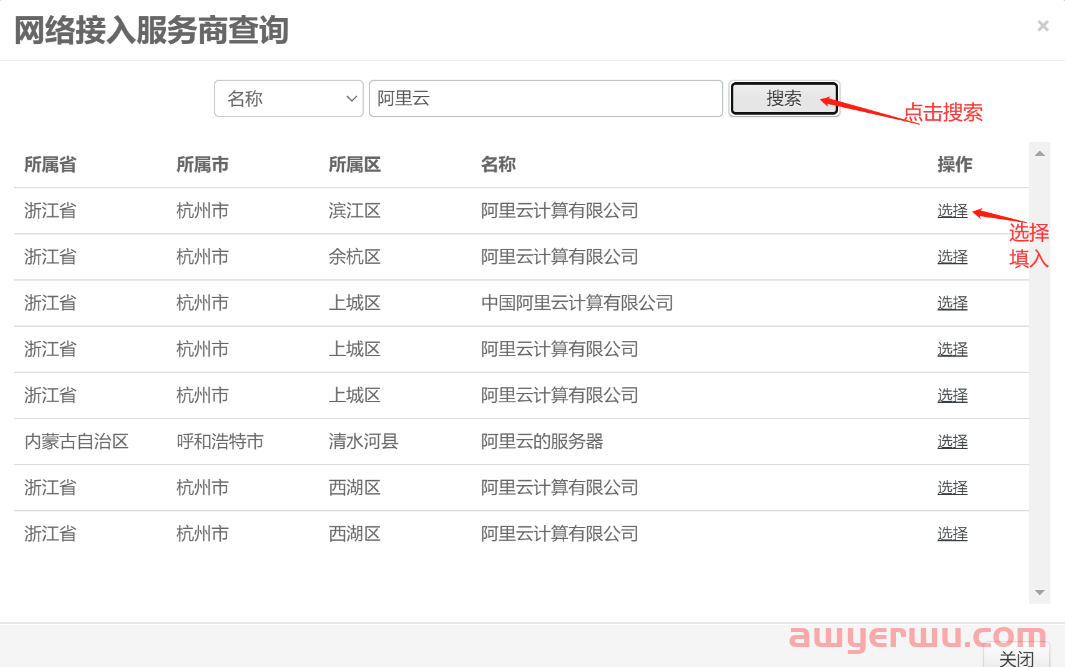The image size is (1065, 667).
Task: Click the 滨江区 cell
Action: (355, 211)
